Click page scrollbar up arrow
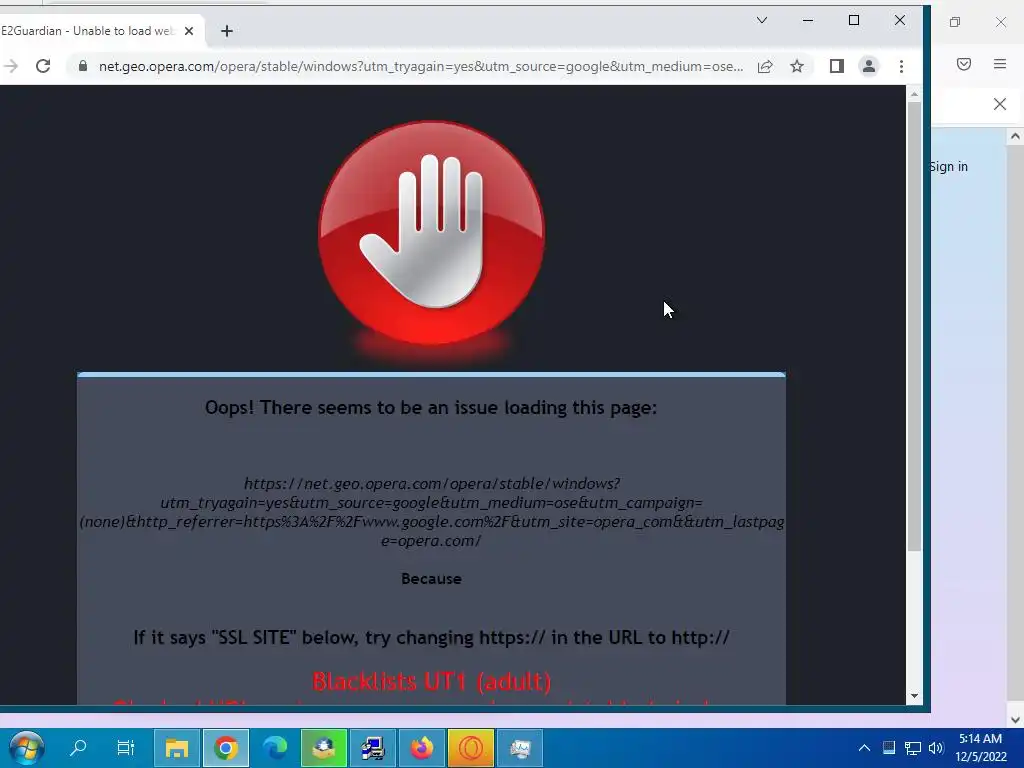The image size is (1024, 768). [914, 95]
